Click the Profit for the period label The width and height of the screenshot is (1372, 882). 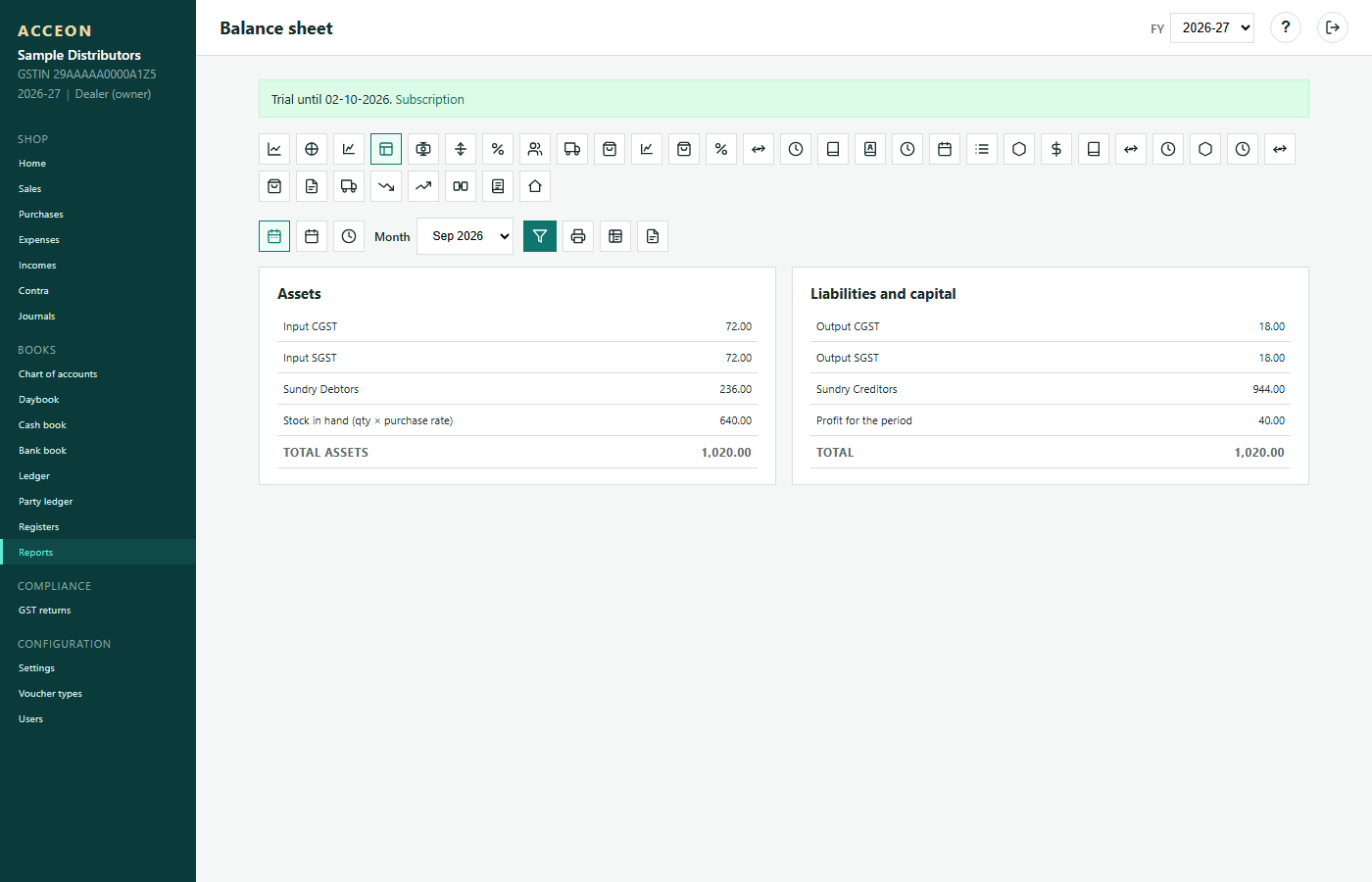[864, 420]
